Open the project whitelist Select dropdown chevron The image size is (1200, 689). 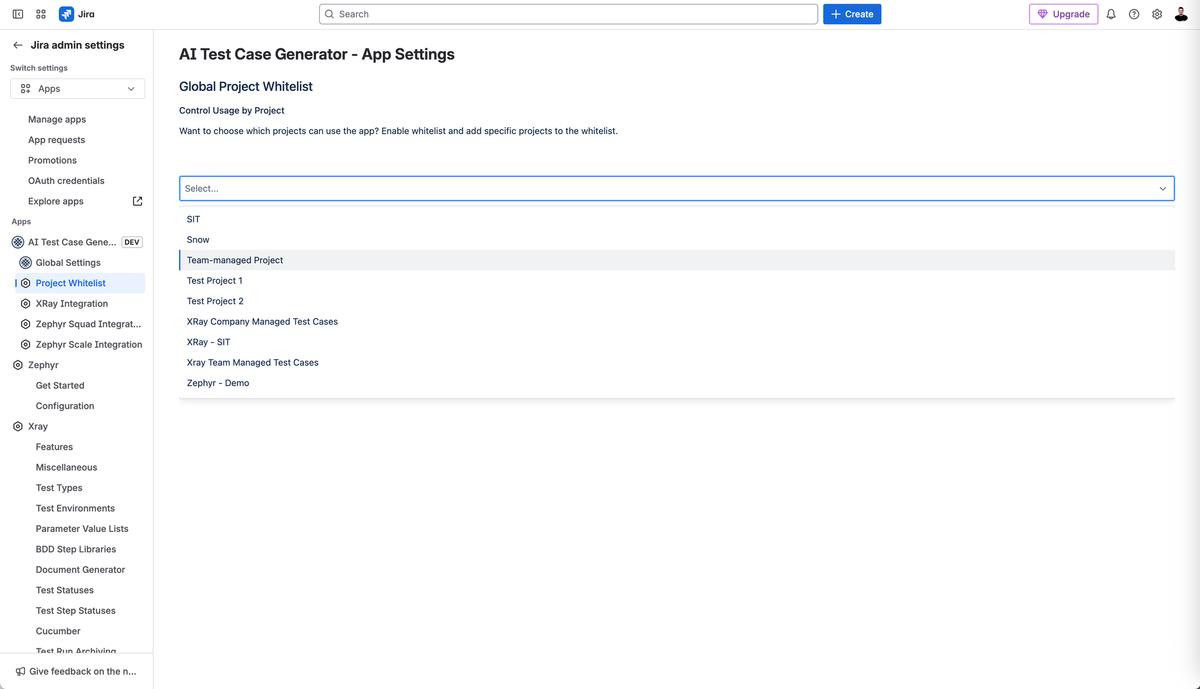click(x=1162, y=188)
